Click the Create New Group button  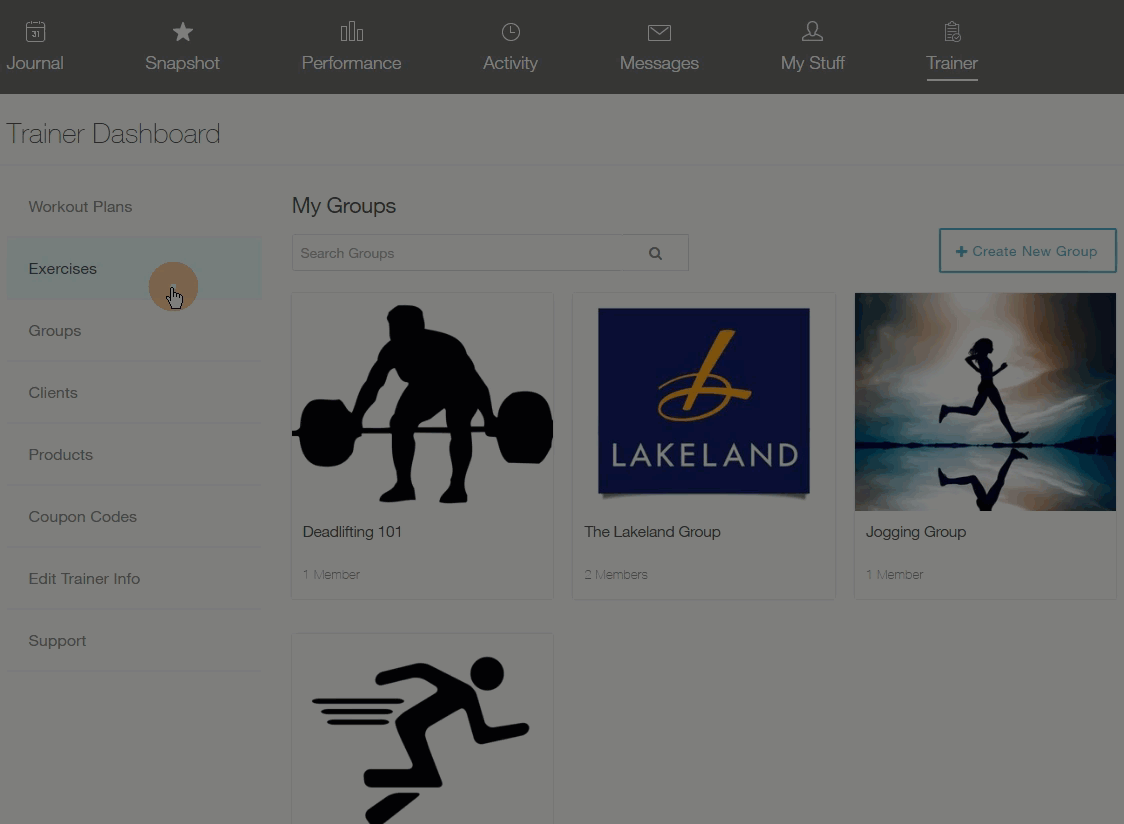click(1027, 251)
